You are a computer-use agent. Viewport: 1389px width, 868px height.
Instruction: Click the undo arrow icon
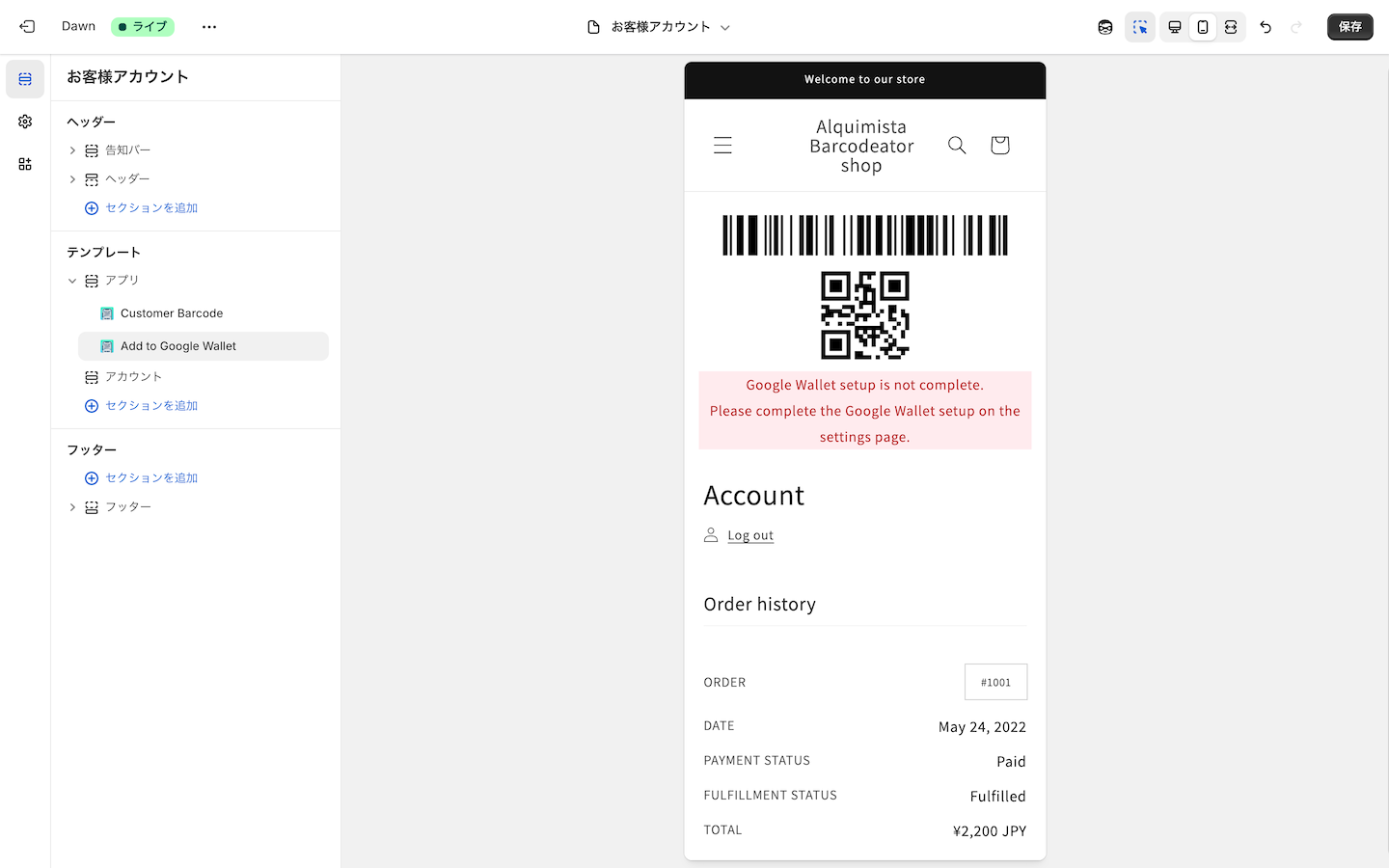(x=1266, y=27)
